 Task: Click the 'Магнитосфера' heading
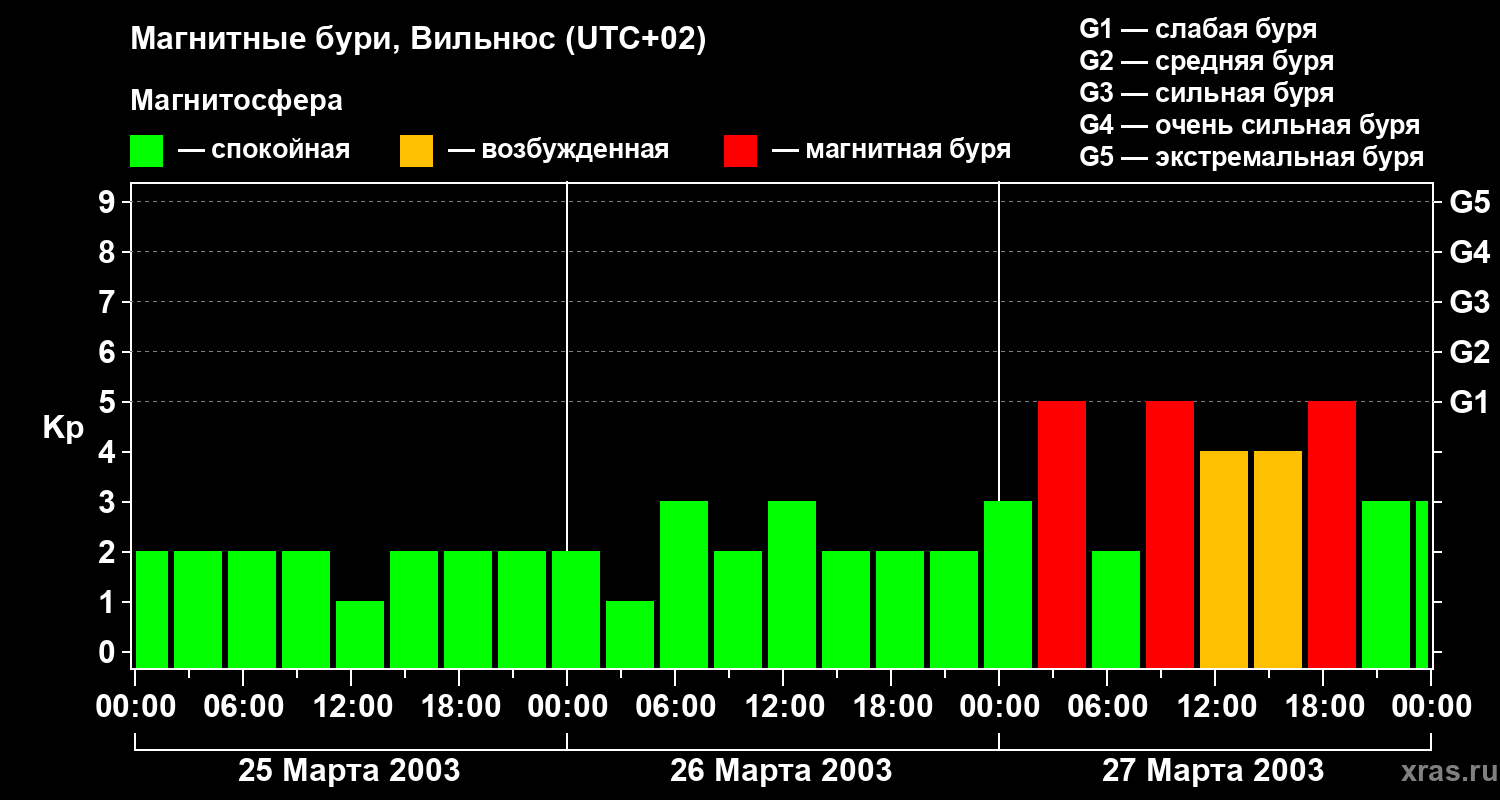point(236,101)
